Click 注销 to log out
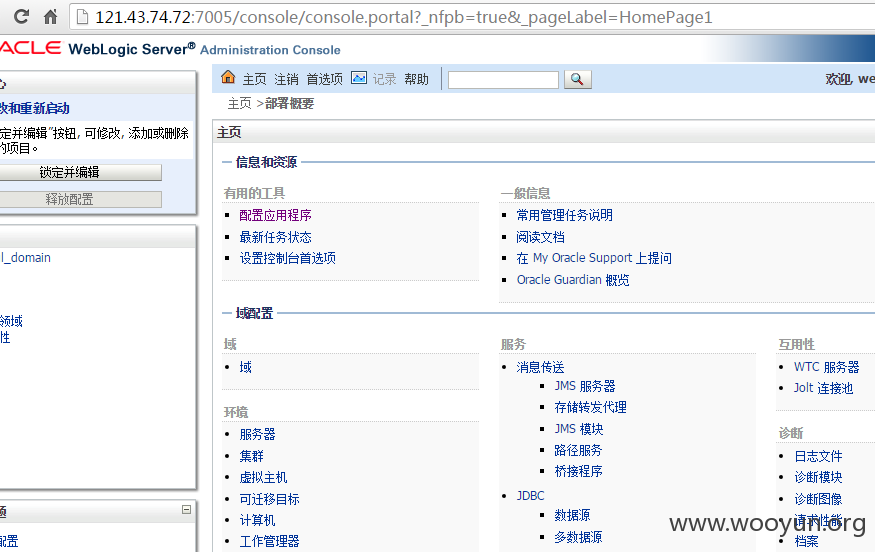The height and width of the screenshot is (552, 875). coord(286,79)
